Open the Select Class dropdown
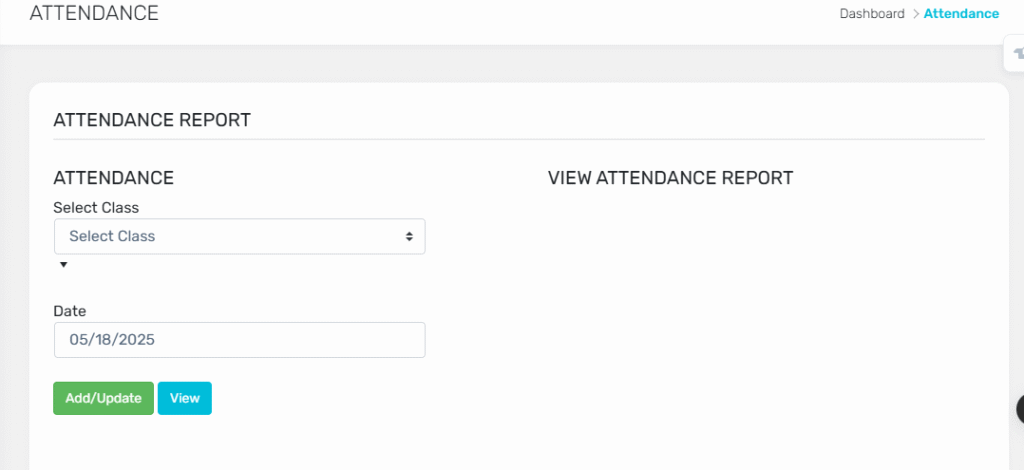Image resolution: width=1024 pixels, height=470 pixels. click(x=240, y=236)
